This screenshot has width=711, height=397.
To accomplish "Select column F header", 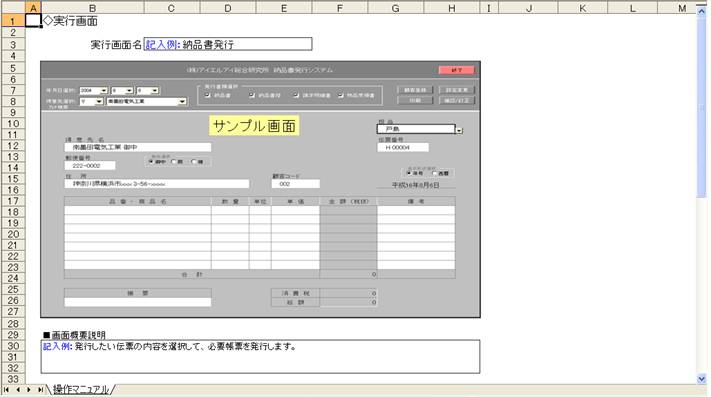I will (340, 8).
